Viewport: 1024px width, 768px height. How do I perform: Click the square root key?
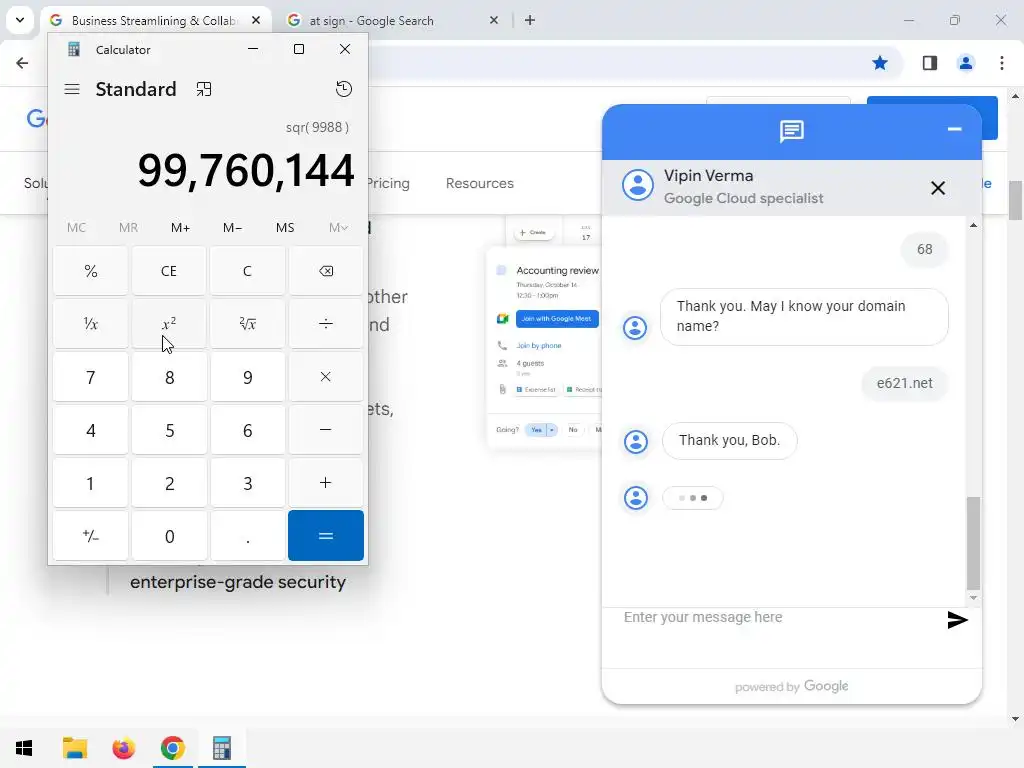[248, 324]
